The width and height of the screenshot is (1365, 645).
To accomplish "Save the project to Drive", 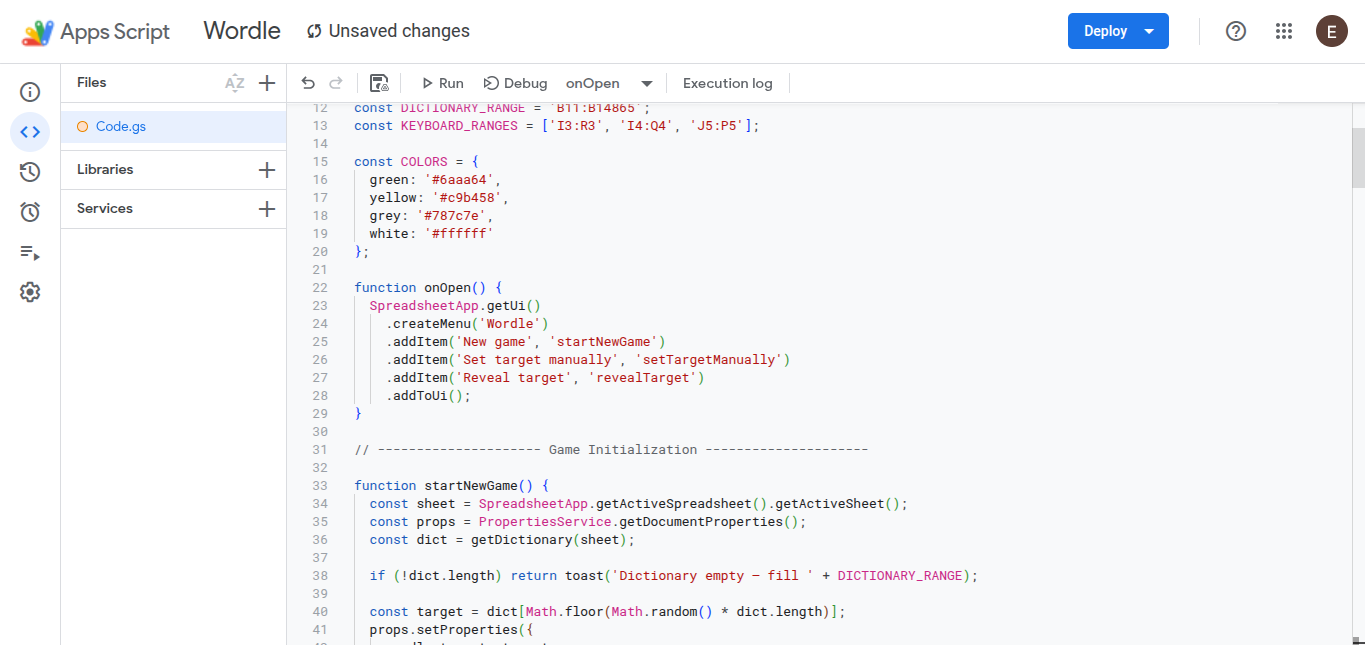I will point(381,83).
